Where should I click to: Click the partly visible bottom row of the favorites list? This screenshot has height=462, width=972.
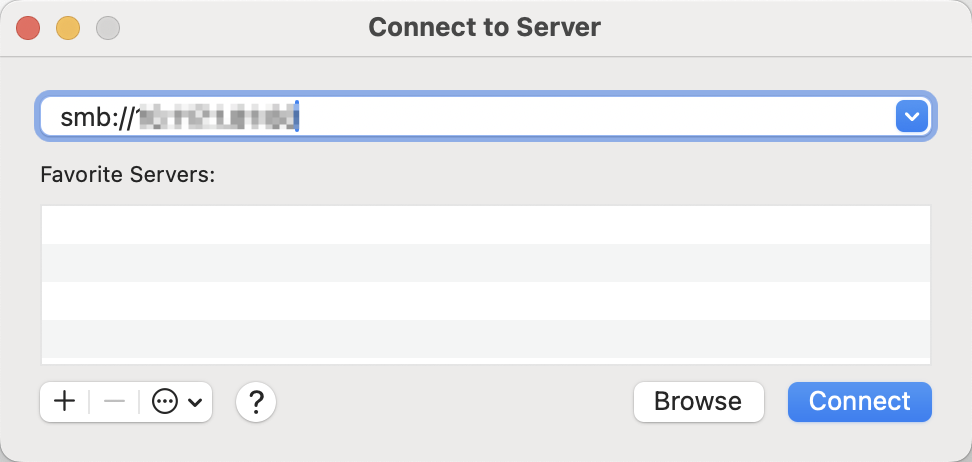(x=486, y=361)
